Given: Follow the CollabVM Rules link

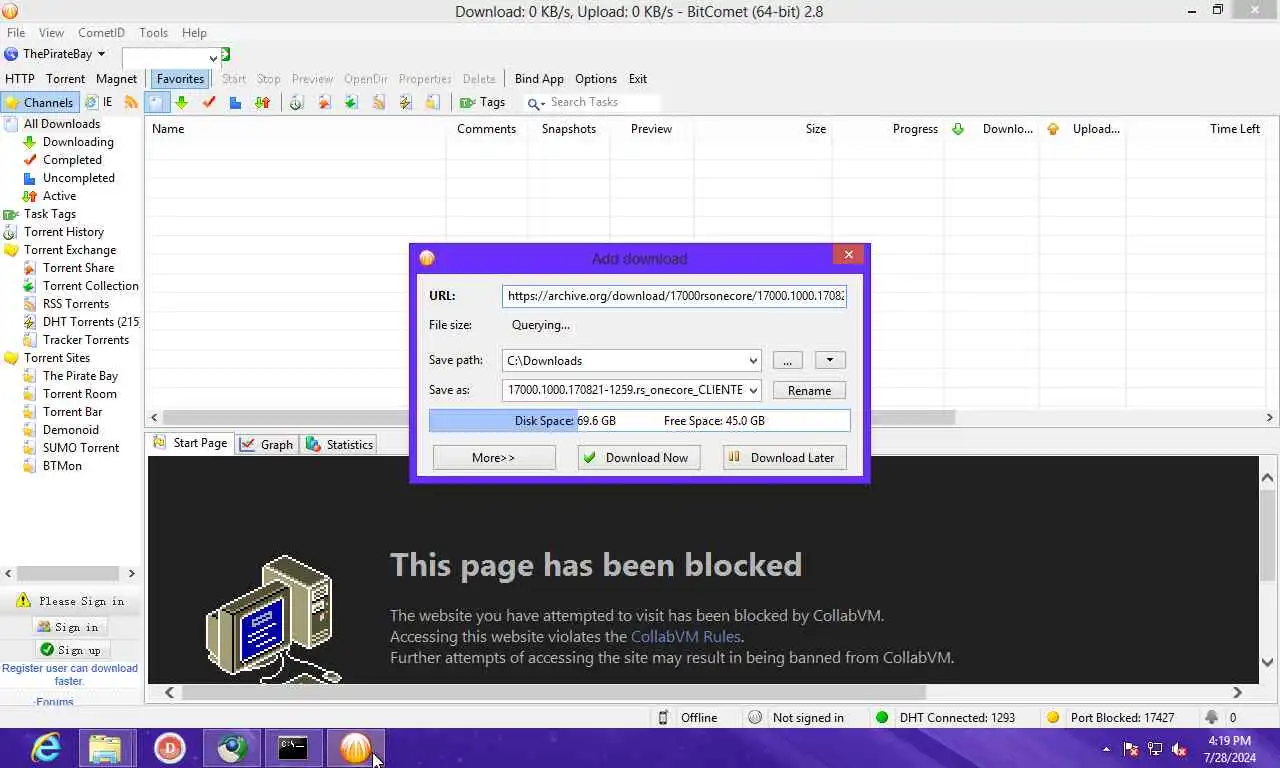Looking at the screenshot, I should tap(685, 637).
